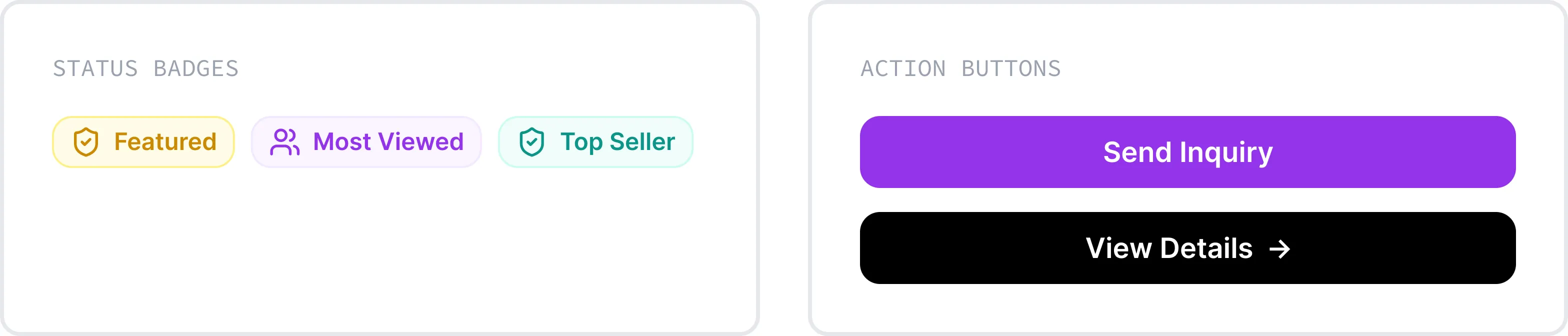The height and width of the screenshot is (336, 1568).
Task: Click the purple Send Inquiry color block
Action: coord(1187,152)
